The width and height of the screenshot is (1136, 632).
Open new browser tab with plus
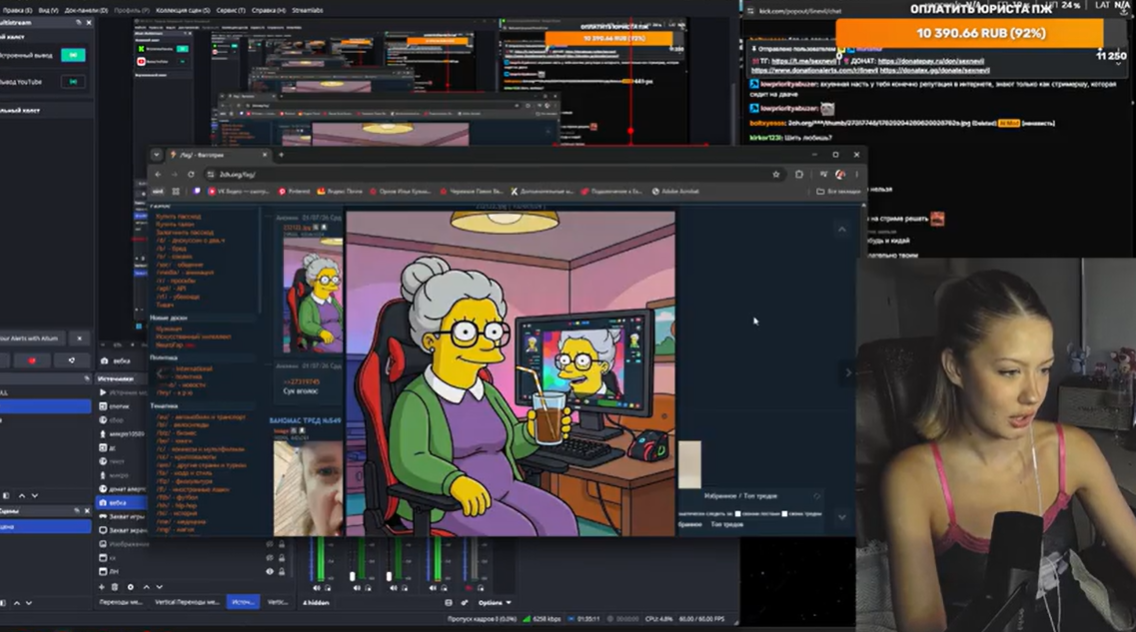pyautogui.click(x=281, y=154)
